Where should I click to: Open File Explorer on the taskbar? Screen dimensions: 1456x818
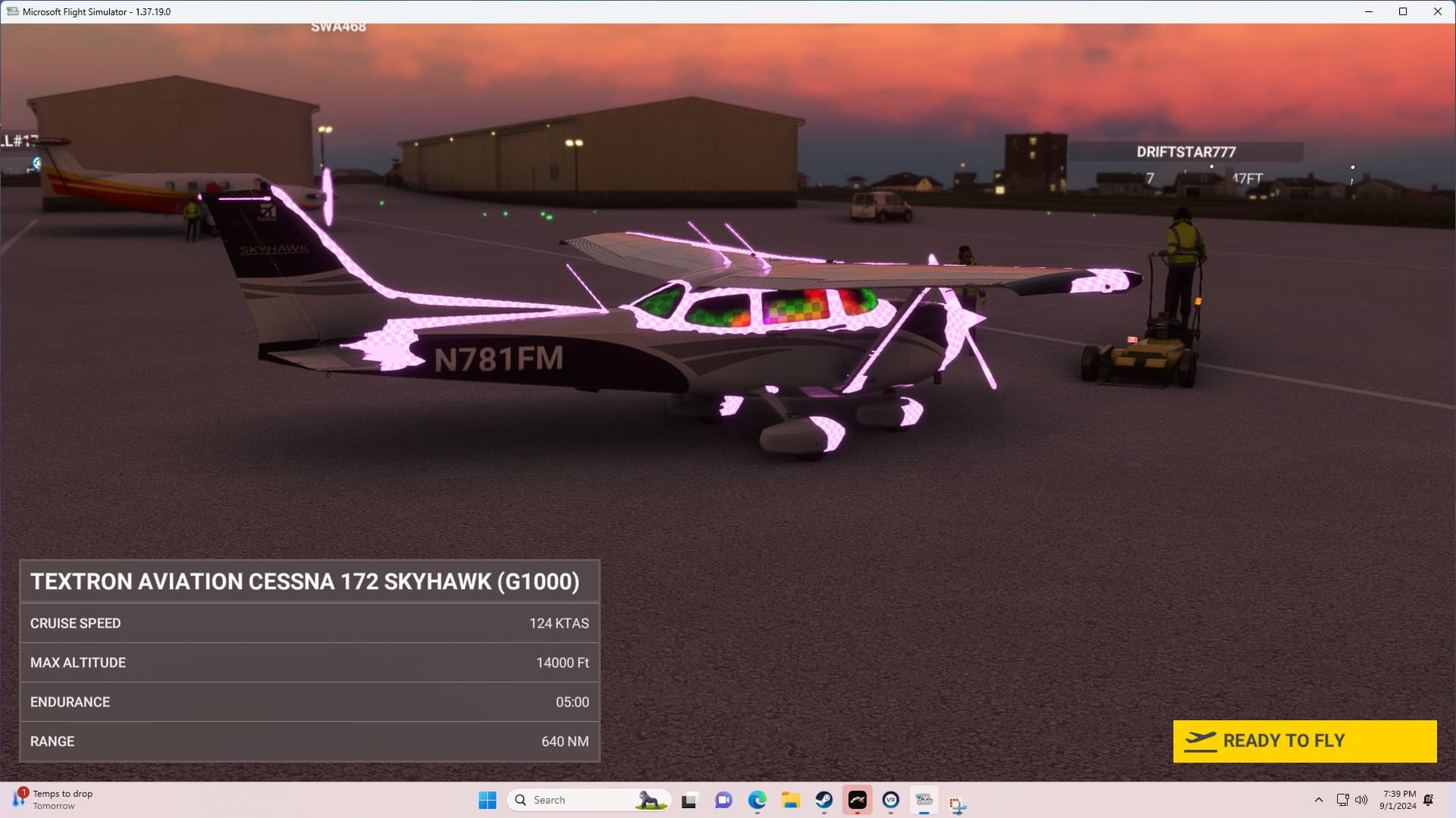coord(791,800)
